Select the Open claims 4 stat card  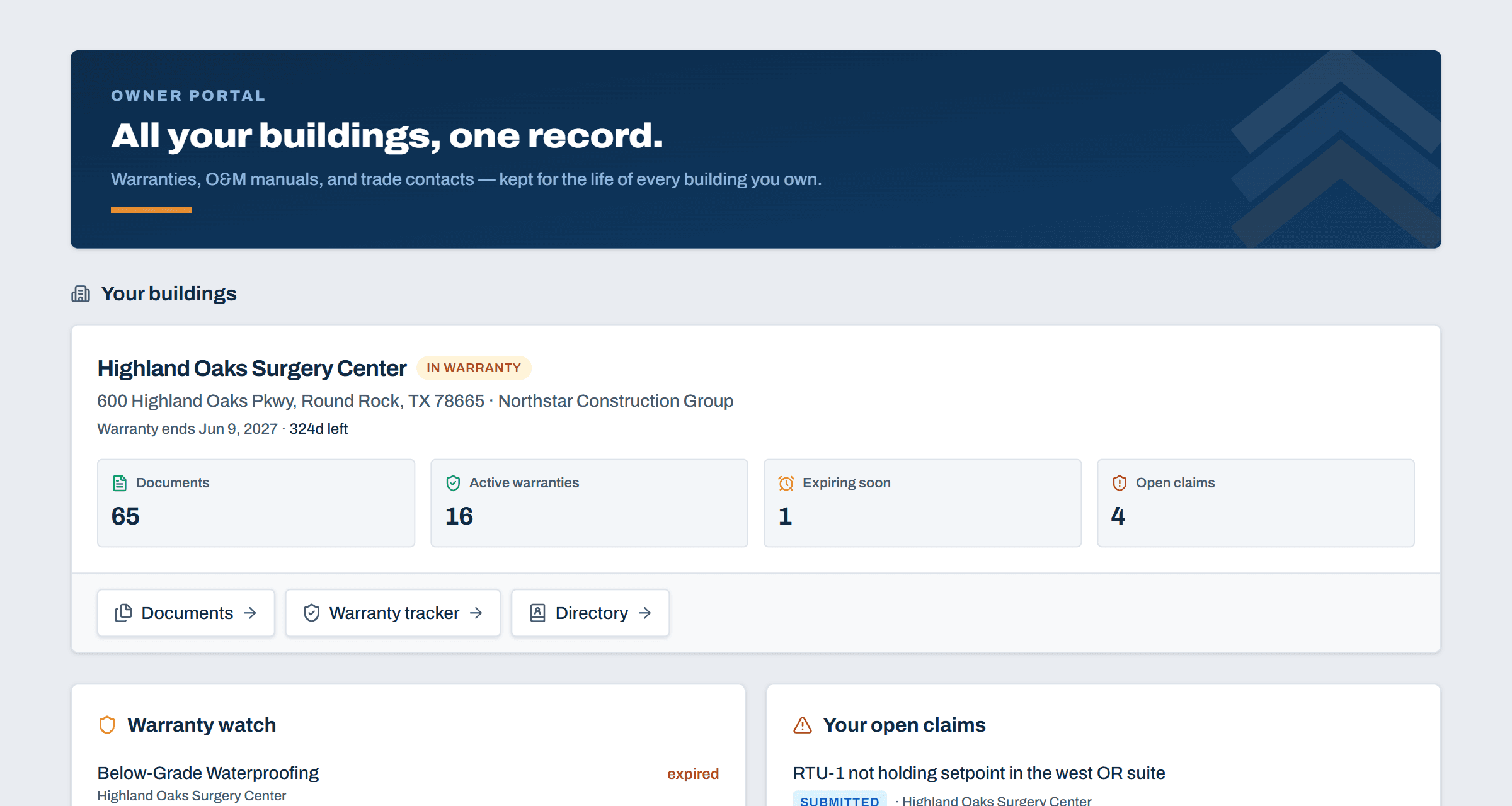tap(1256, 503)
